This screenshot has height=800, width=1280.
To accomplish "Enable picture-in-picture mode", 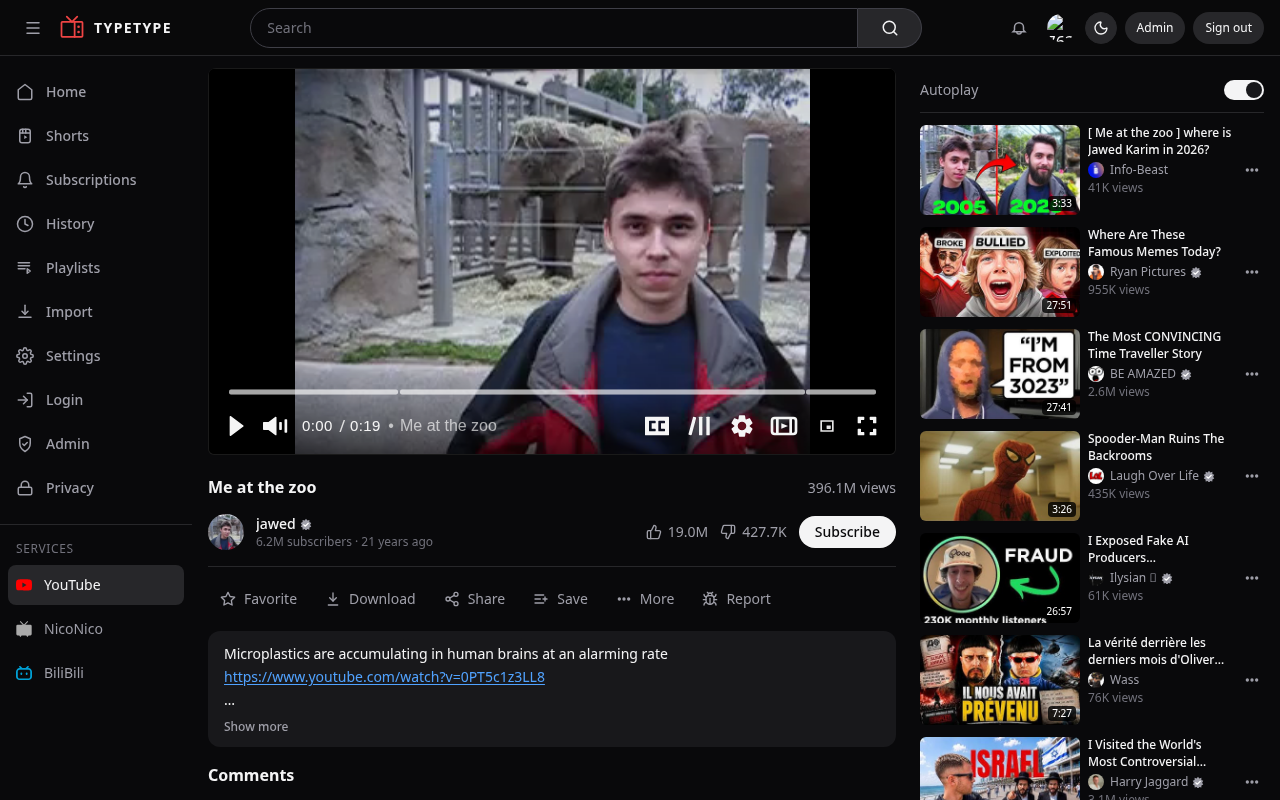I will pyautogui.click(x=827, y=426).
